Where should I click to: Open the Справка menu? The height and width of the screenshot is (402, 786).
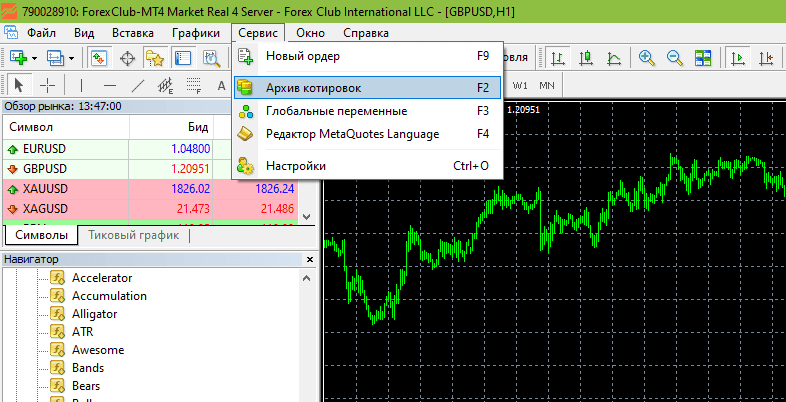tap(366, 33)
